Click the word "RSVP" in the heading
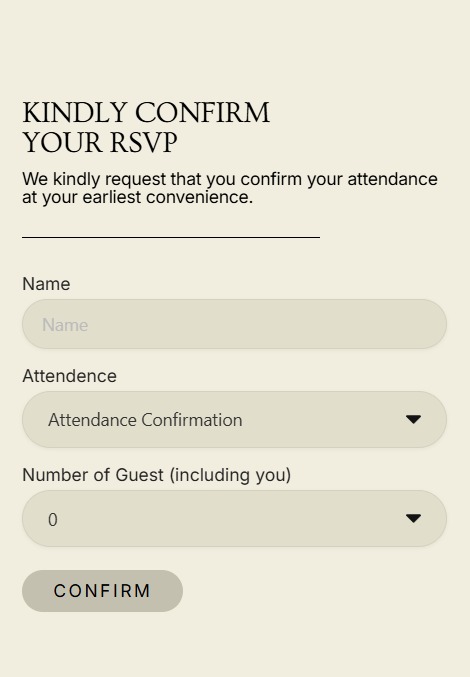 coord(144,143)
